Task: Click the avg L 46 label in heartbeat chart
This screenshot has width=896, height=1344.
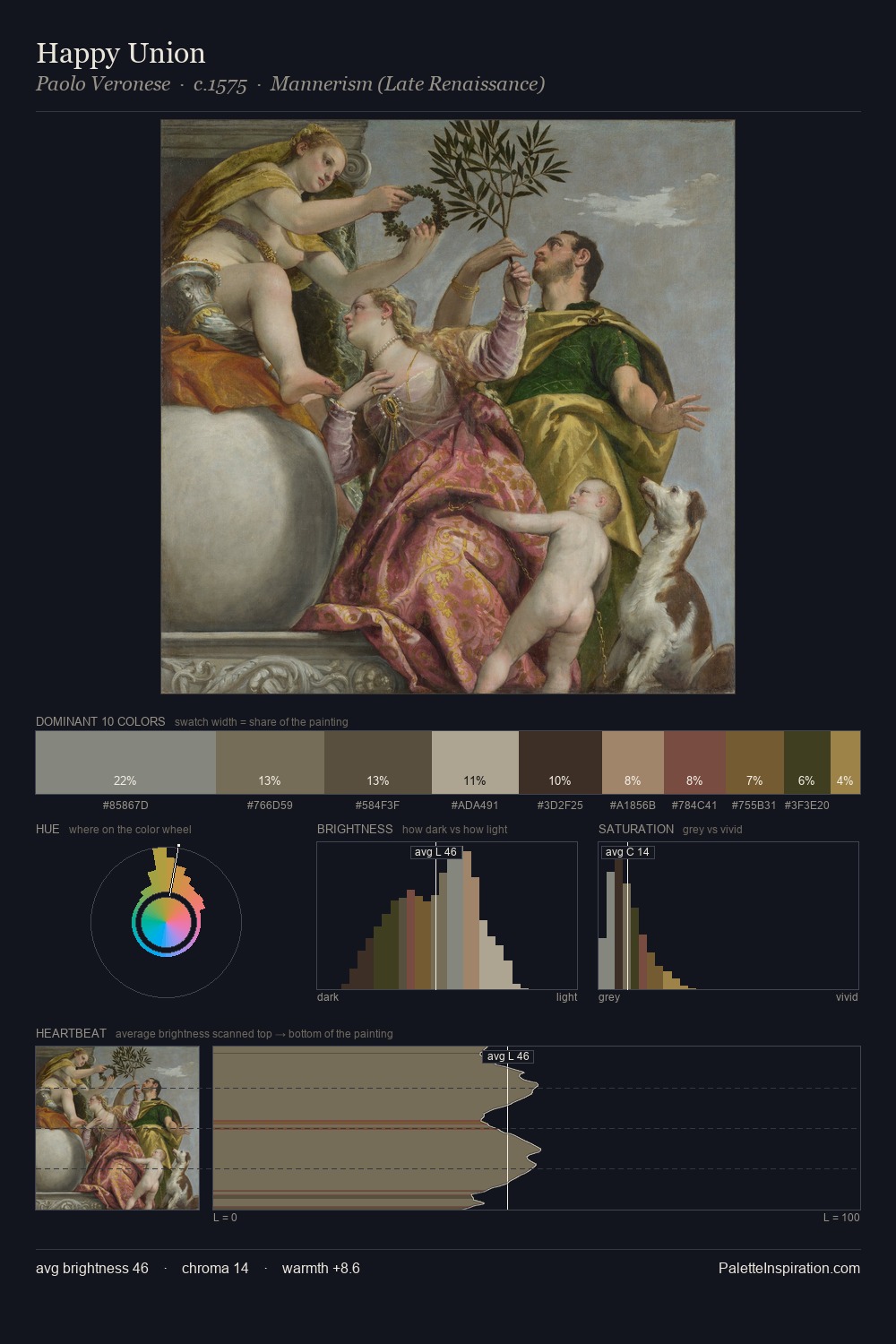Action: pyautogui.click(x=509, y=1056)
